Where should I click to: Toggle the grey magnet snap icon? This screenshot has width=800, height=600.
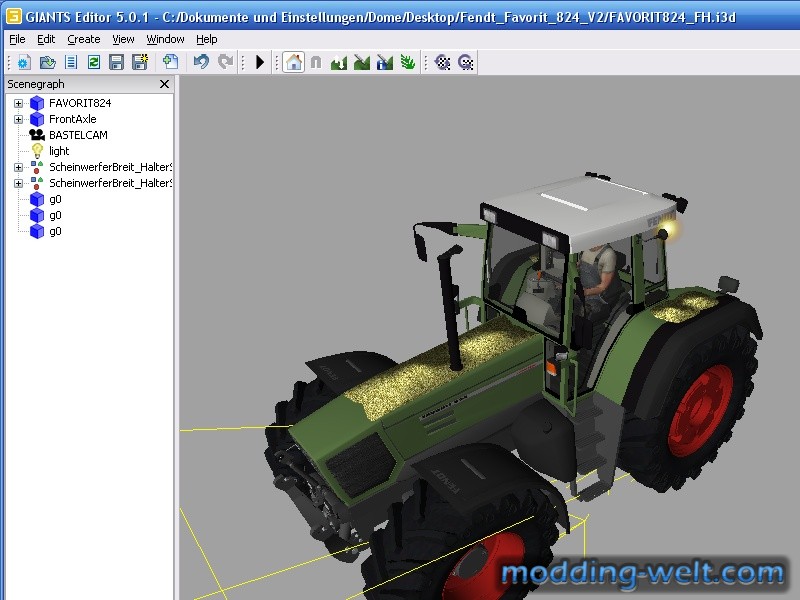[x=316, y=62]
